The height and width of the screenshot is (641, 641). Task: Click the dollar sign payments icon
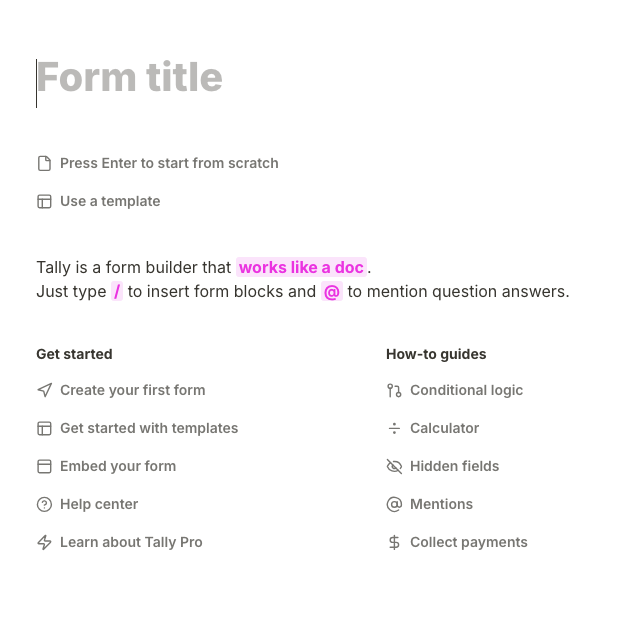(x=394, y=542)
